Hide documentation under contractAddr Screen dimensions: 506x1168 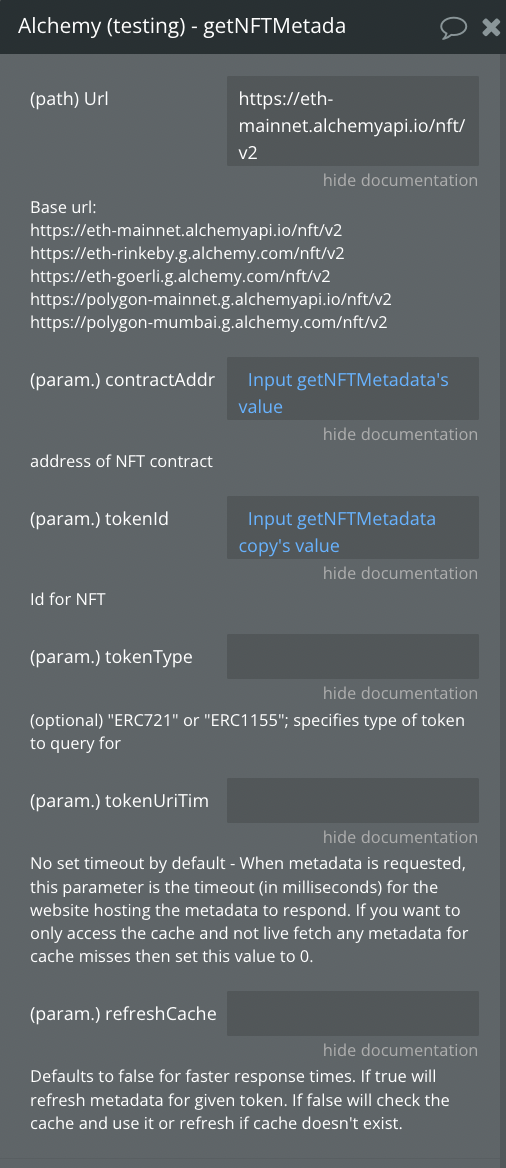pyautogui.click(x=400, y=434)
